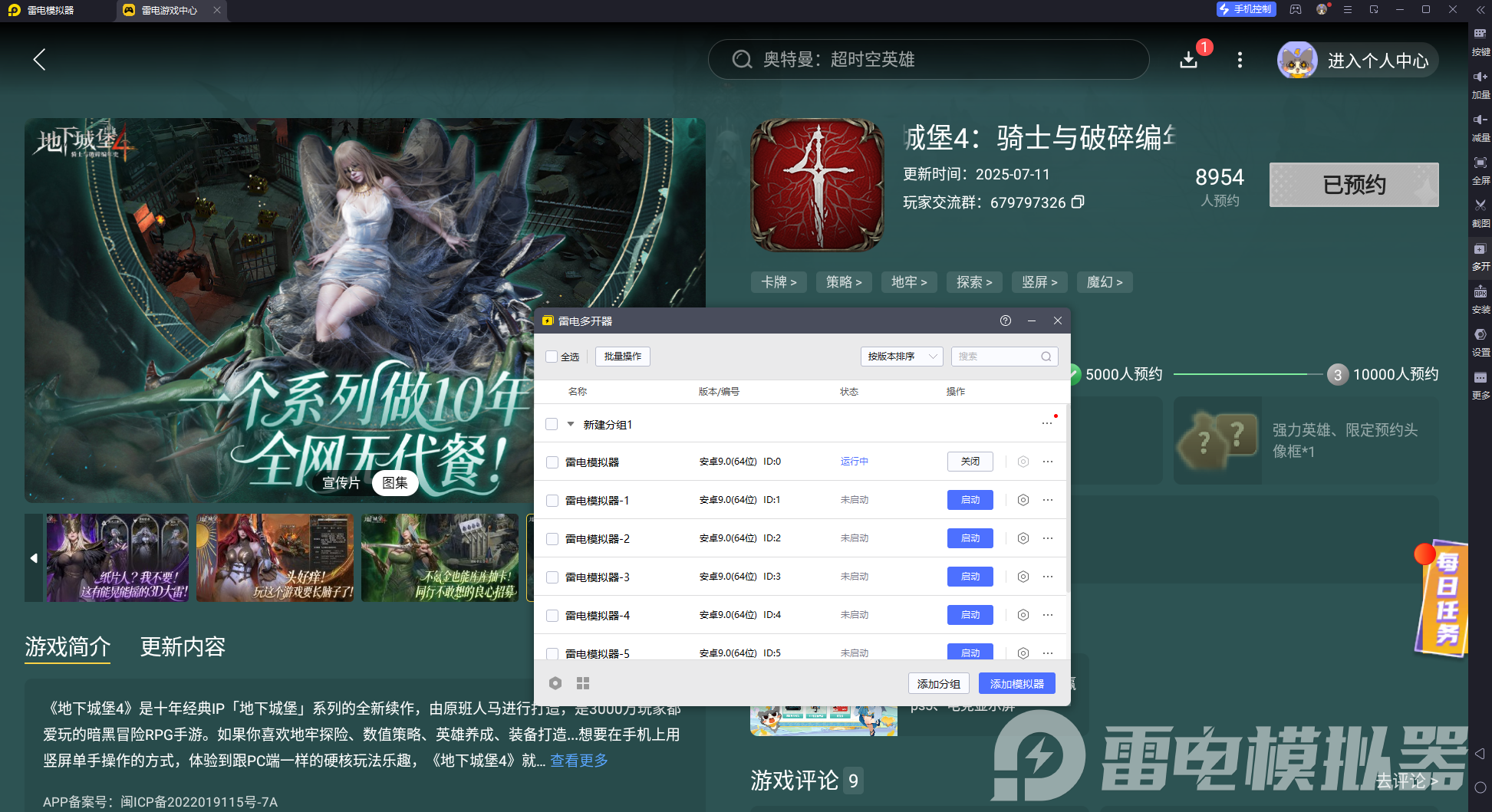This screenshot has height=812, width=1492.
Task: Switch the media viewer to 宣传片
Action: pos(341,483)
